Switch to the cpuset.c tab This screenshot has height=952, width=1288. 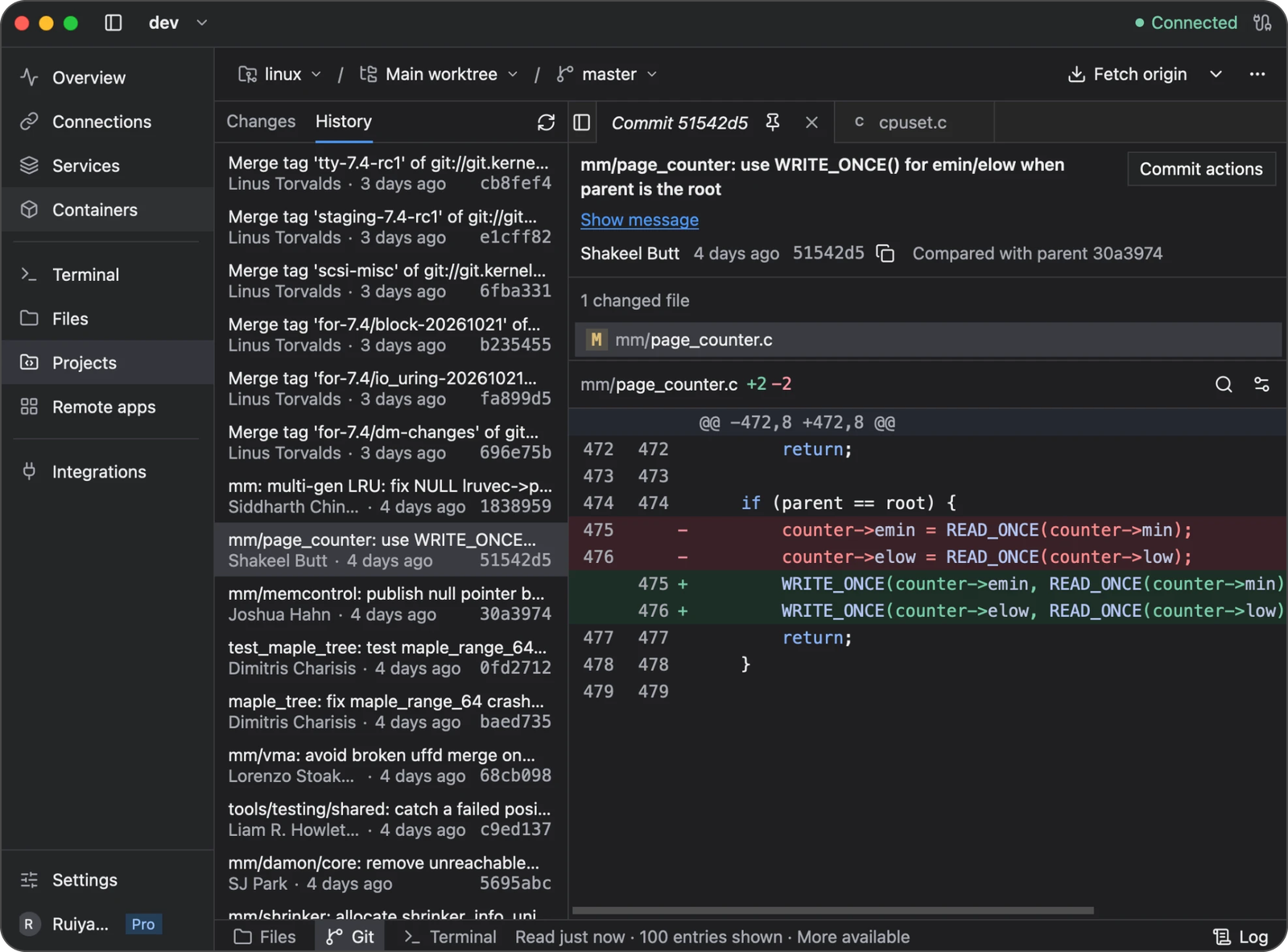[914, 122]
